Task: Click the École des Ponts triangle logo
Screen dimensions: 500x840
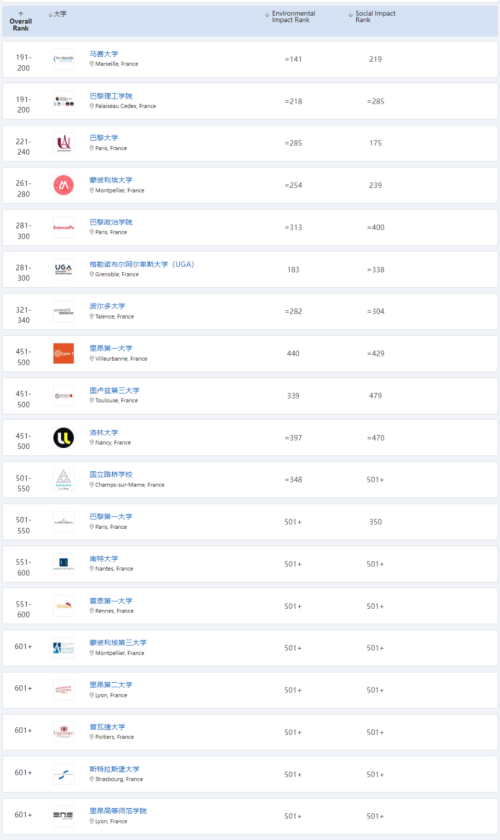Action: (x=63, y=479)
